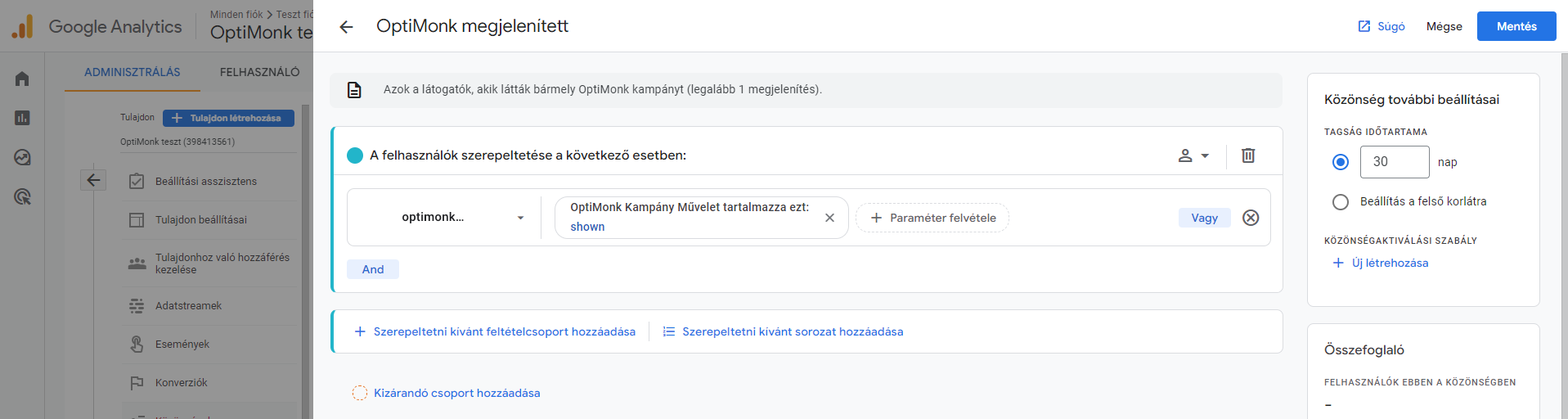Remove the optimonk condition row with circled X
Screen dimensions: 1568x419
(1251, 218)
